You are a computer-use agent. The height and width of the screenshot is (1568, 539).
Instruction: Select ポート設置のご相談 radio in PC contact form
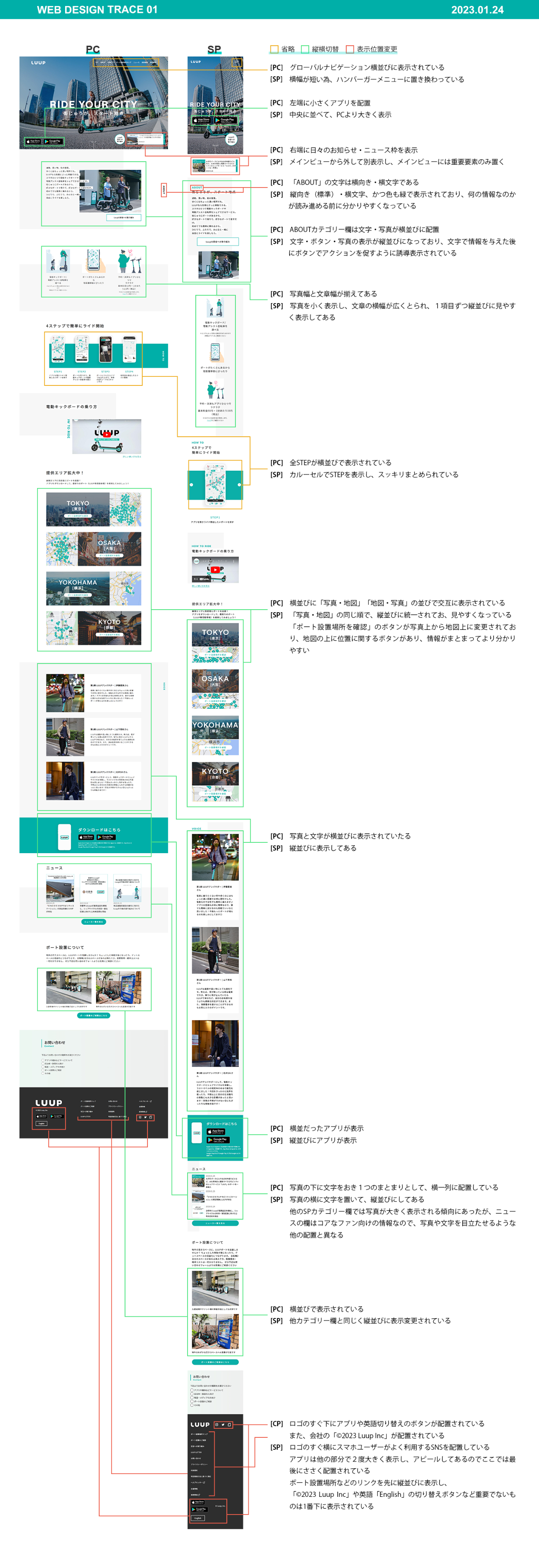[x=43, y=1070]
